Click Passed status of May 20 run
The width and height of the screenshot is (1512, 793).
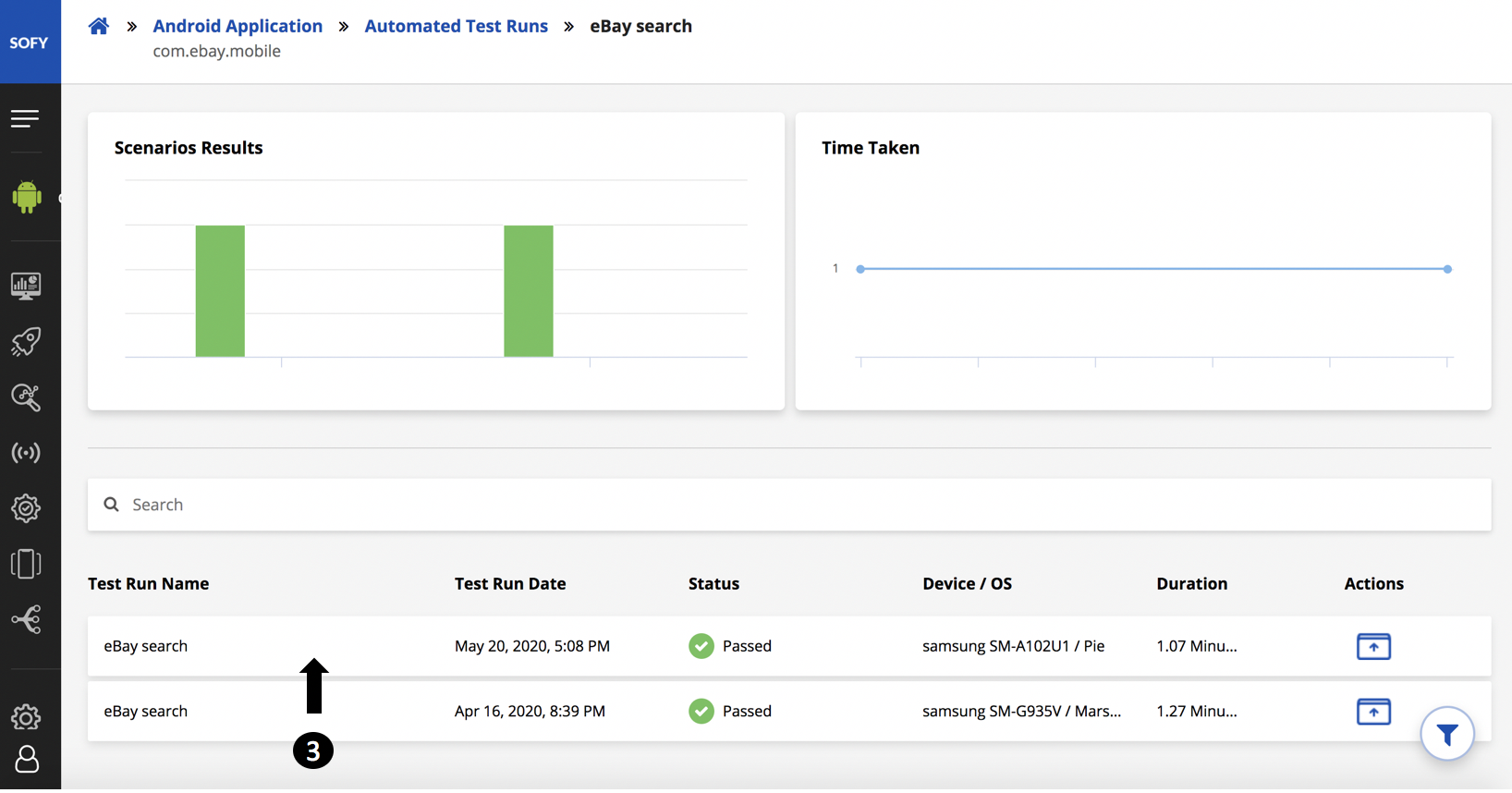pos(730,646)
